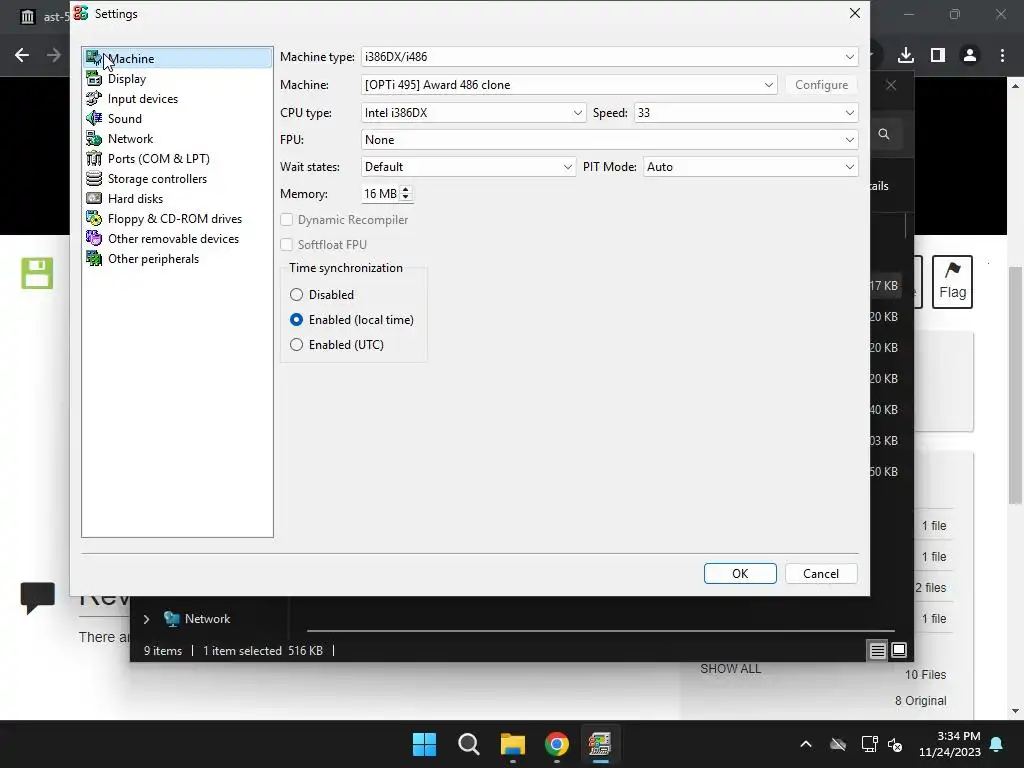The height and width of the screenshot is (768, 1024).
Task: Click the Storage controllers icon
Action: click(94, 178)
